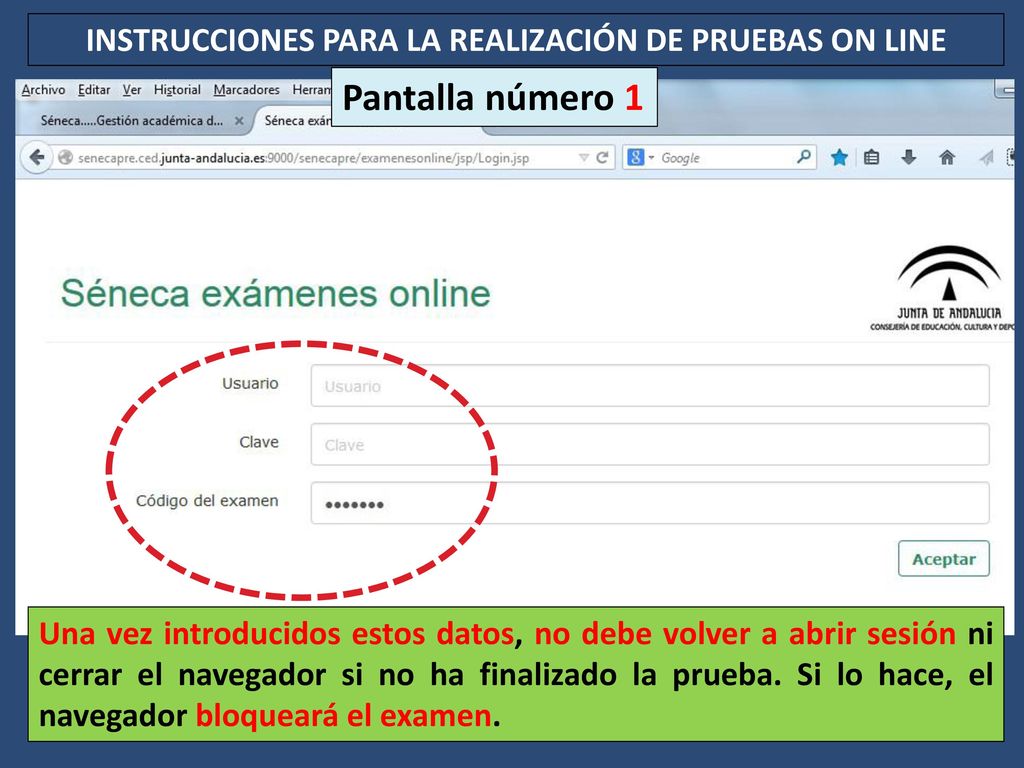Click the Google search engine icon
The image size is (1024, 768).
635,157
